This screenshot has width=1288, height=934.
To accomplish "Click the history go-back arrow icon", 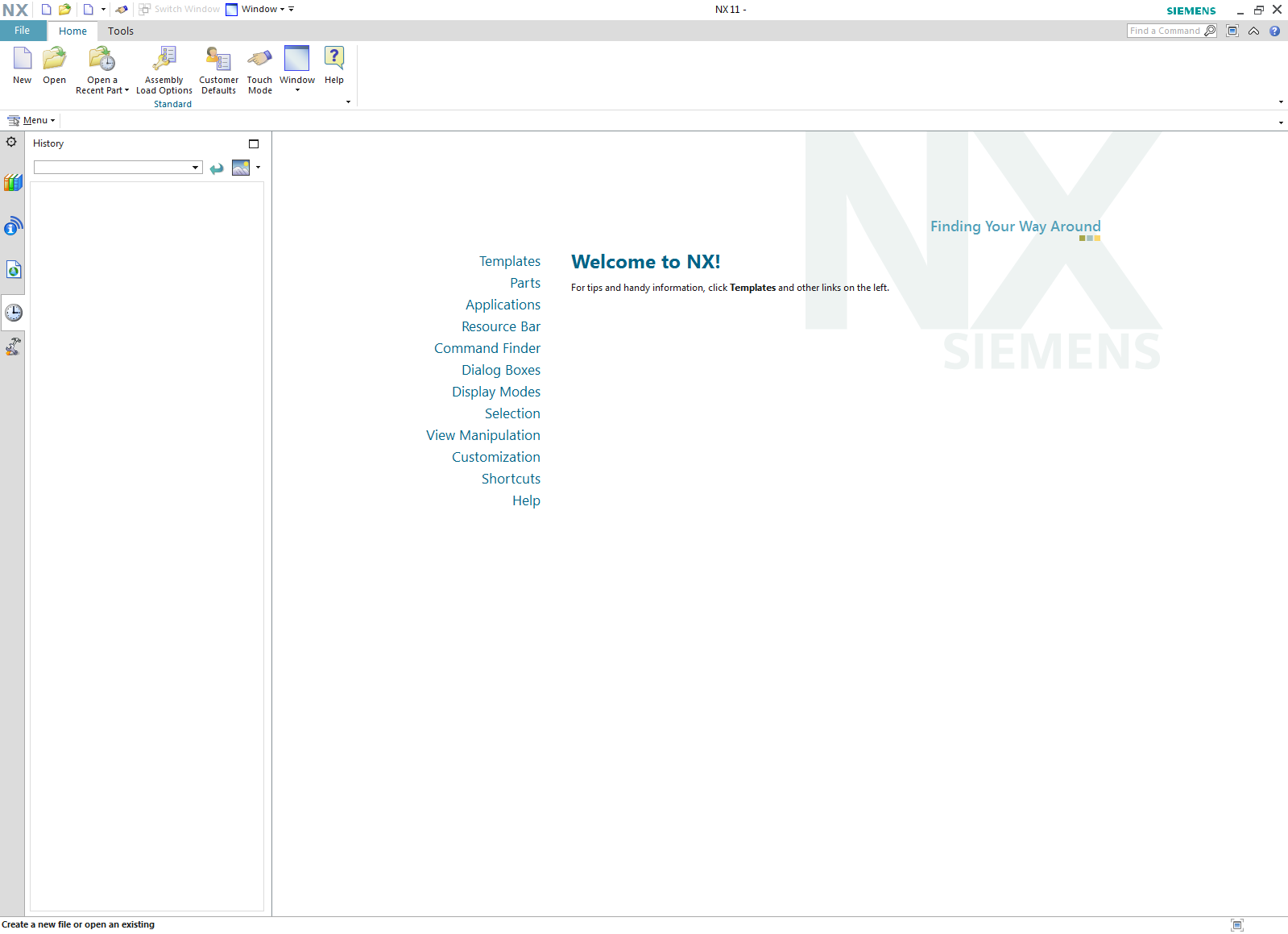I will pos(217,168).
